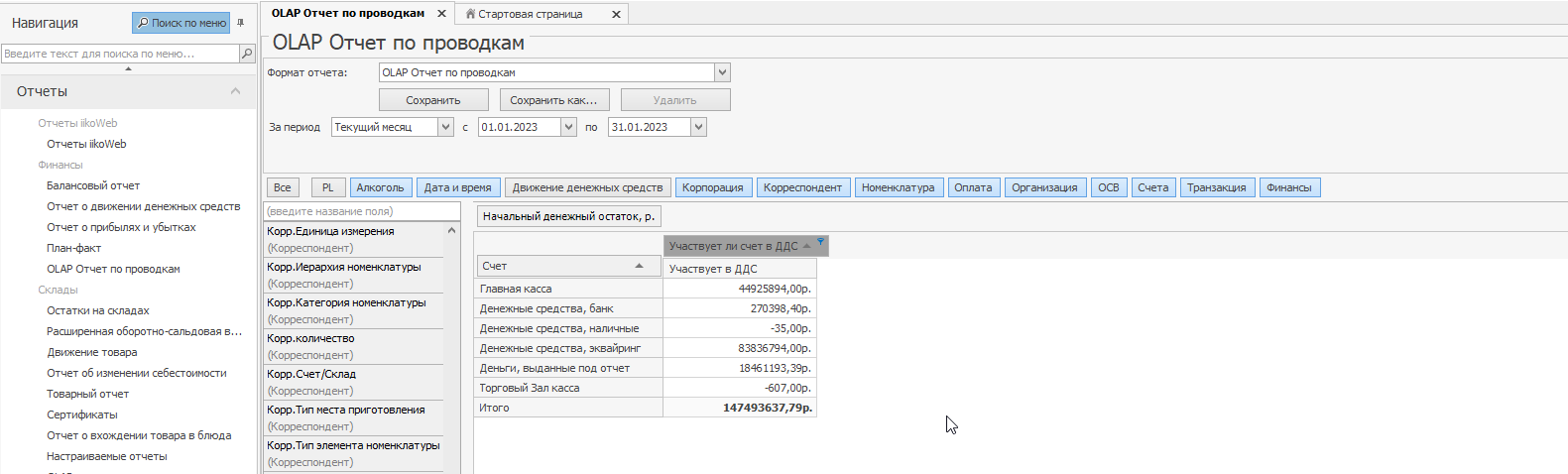Toggle the PL field group filter
The height and width of the screenshot is (474, 1568).
coord(327,187)
